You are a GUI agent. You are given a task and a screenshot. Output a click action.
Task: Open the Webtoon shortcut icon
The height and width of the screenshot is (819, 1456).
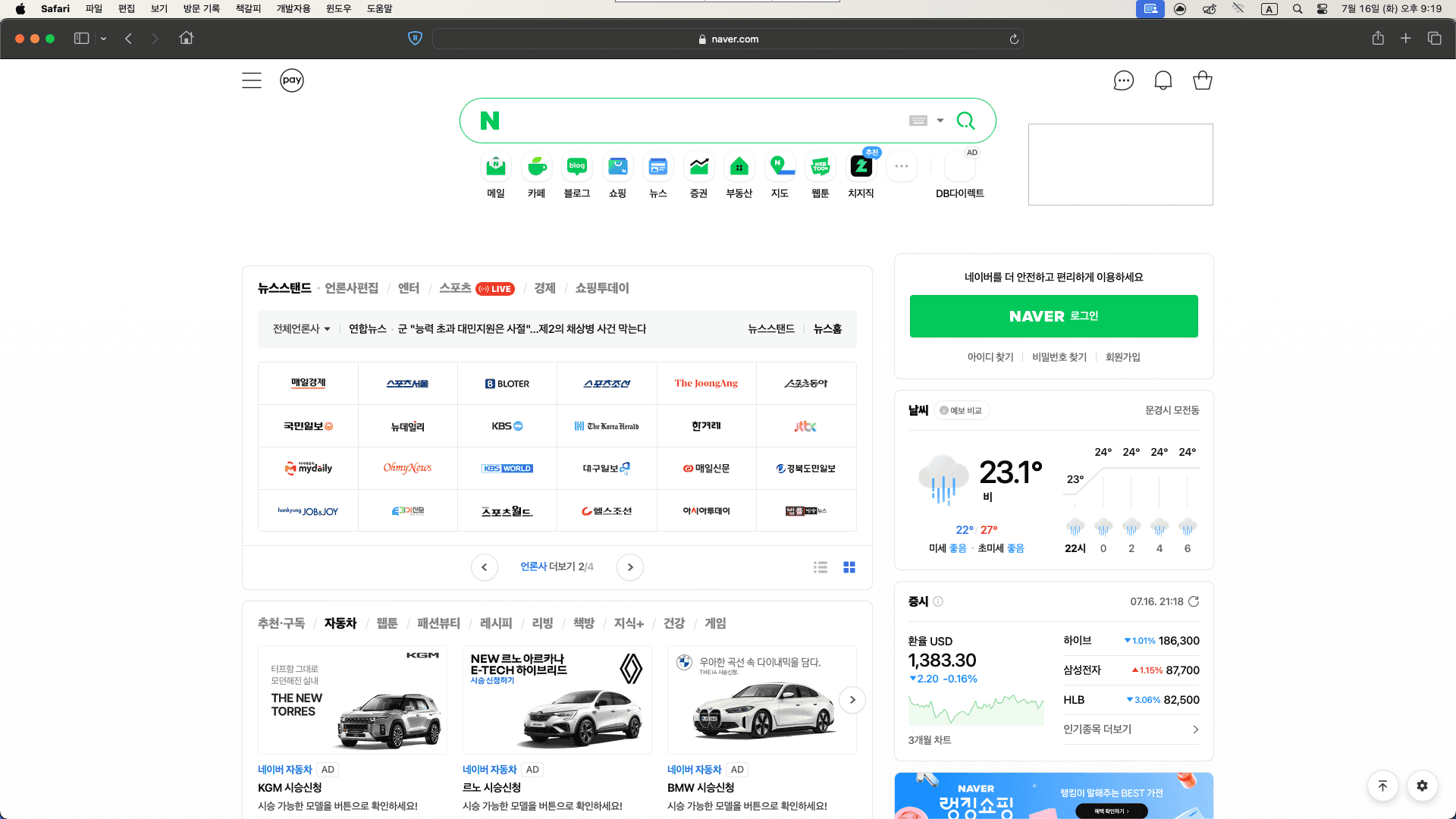point(821,167)
